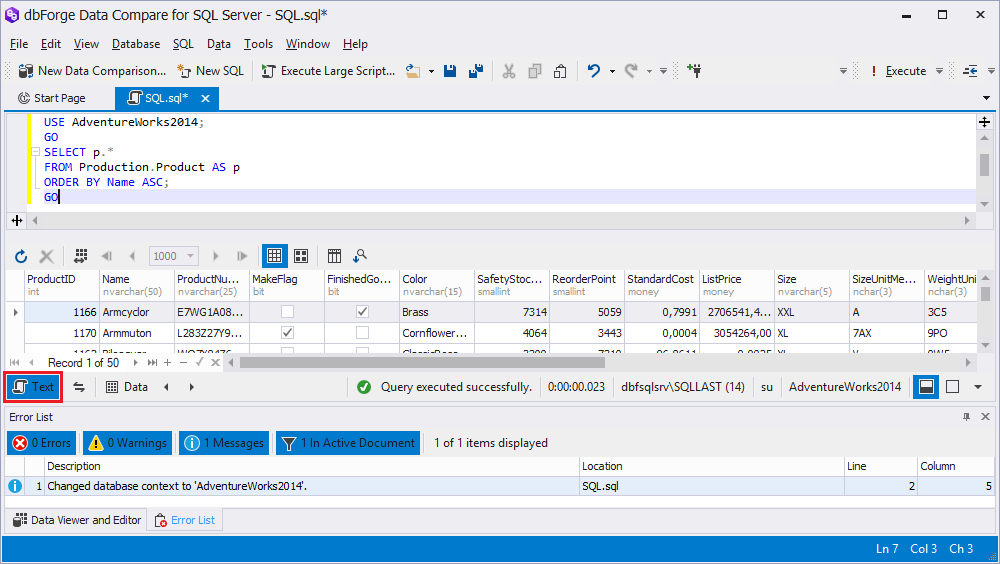Create a New SQL document
Screen dimensions: 1000x564
click(210, 71)
